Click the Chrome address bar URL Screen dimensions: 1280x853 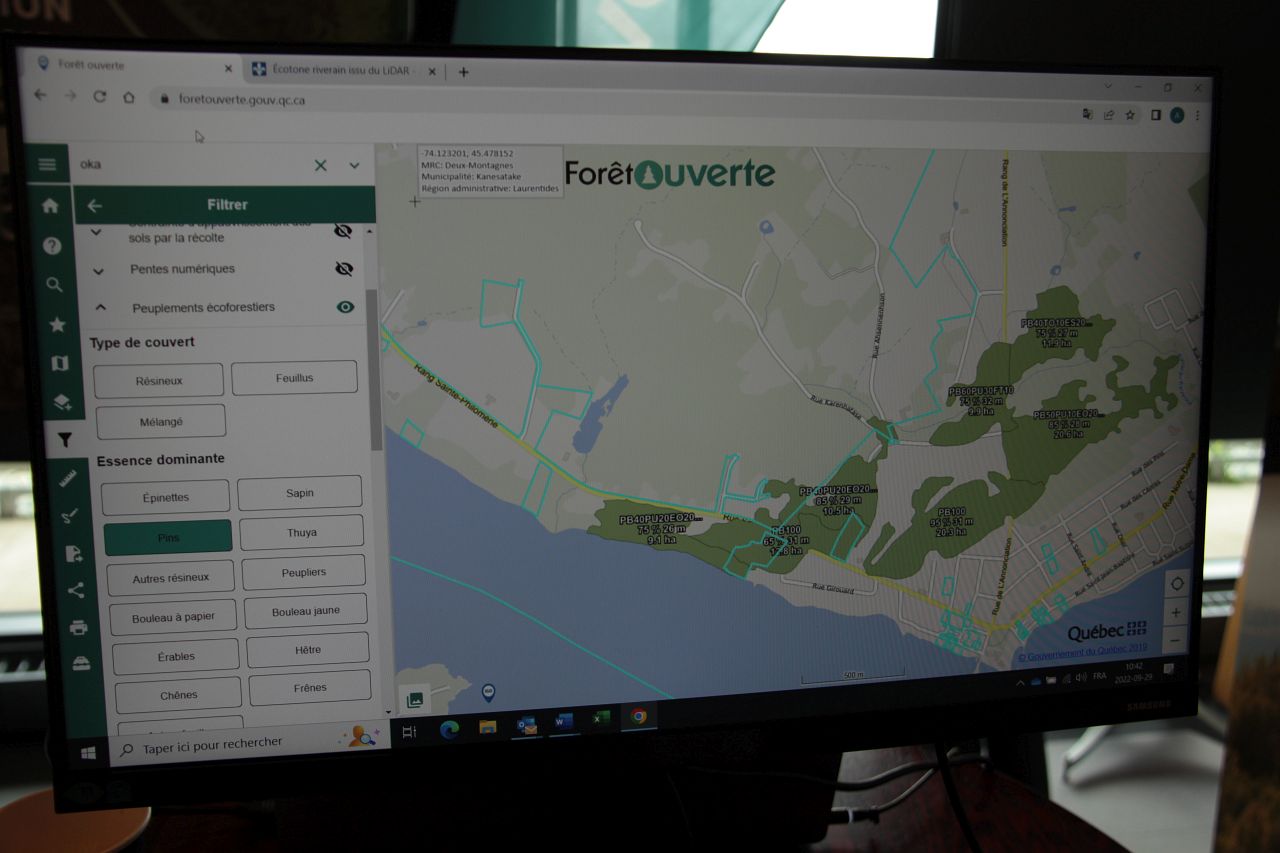(242, 100)
